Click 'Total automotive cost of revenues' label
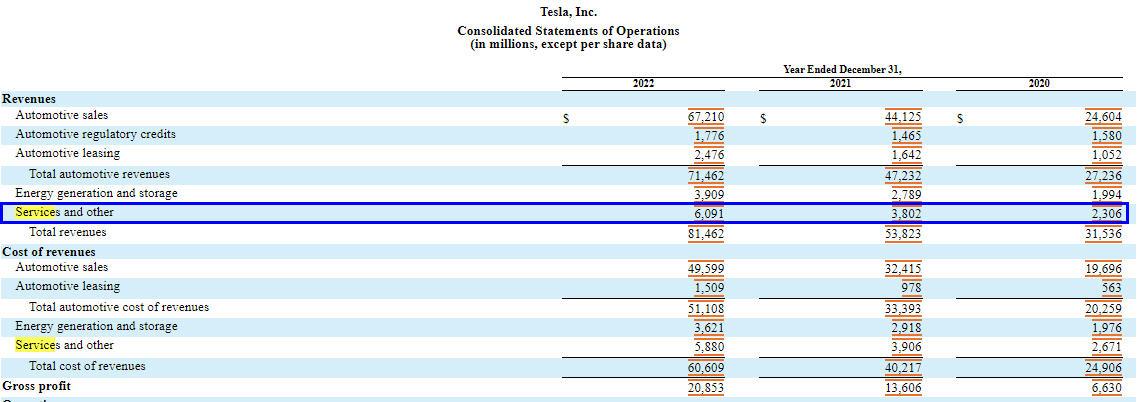Image resolution: width=1143 pixels, height=402 pixels. pos(119,307)
